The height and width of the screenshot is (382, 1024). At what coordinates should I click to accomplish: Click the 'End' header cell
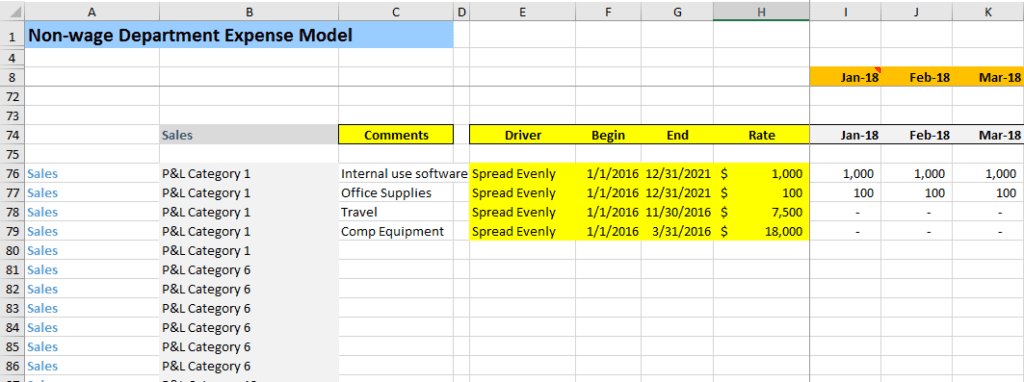[677, 135]
